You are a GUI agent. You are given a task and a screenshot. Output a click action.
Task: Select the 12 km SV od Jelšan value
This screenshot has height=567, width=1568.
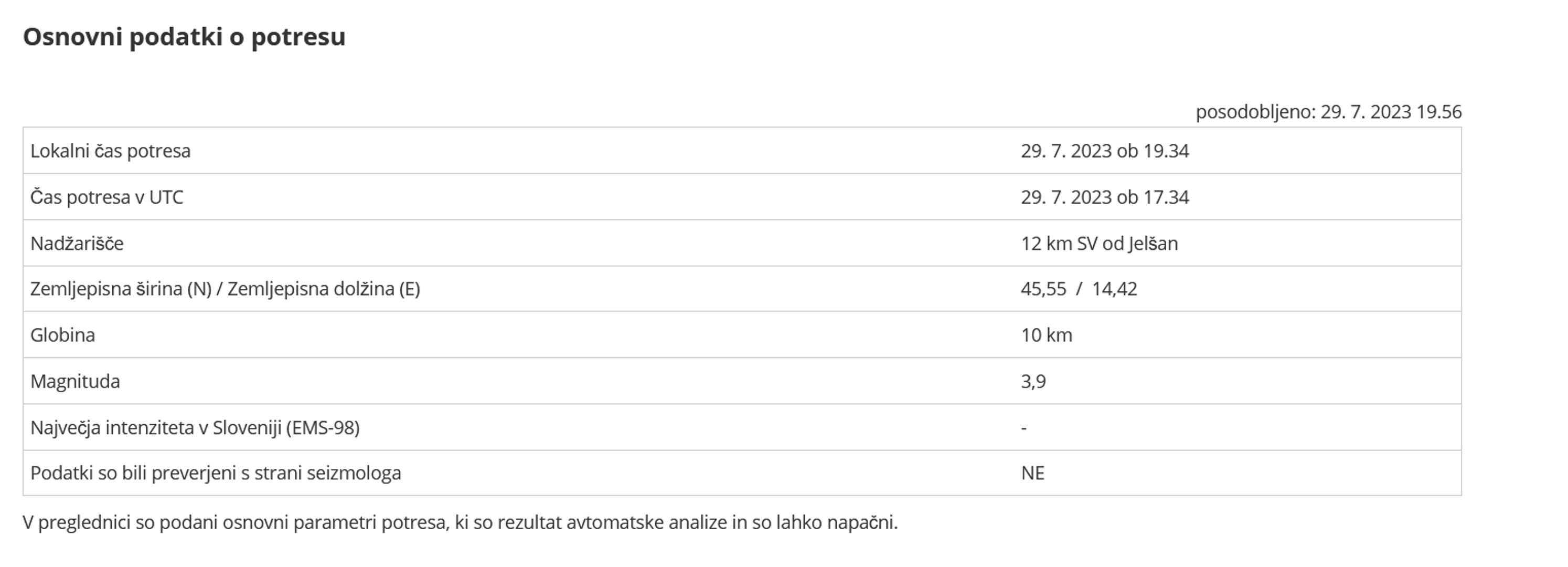pyautogui.click(x=1098, y=244)
